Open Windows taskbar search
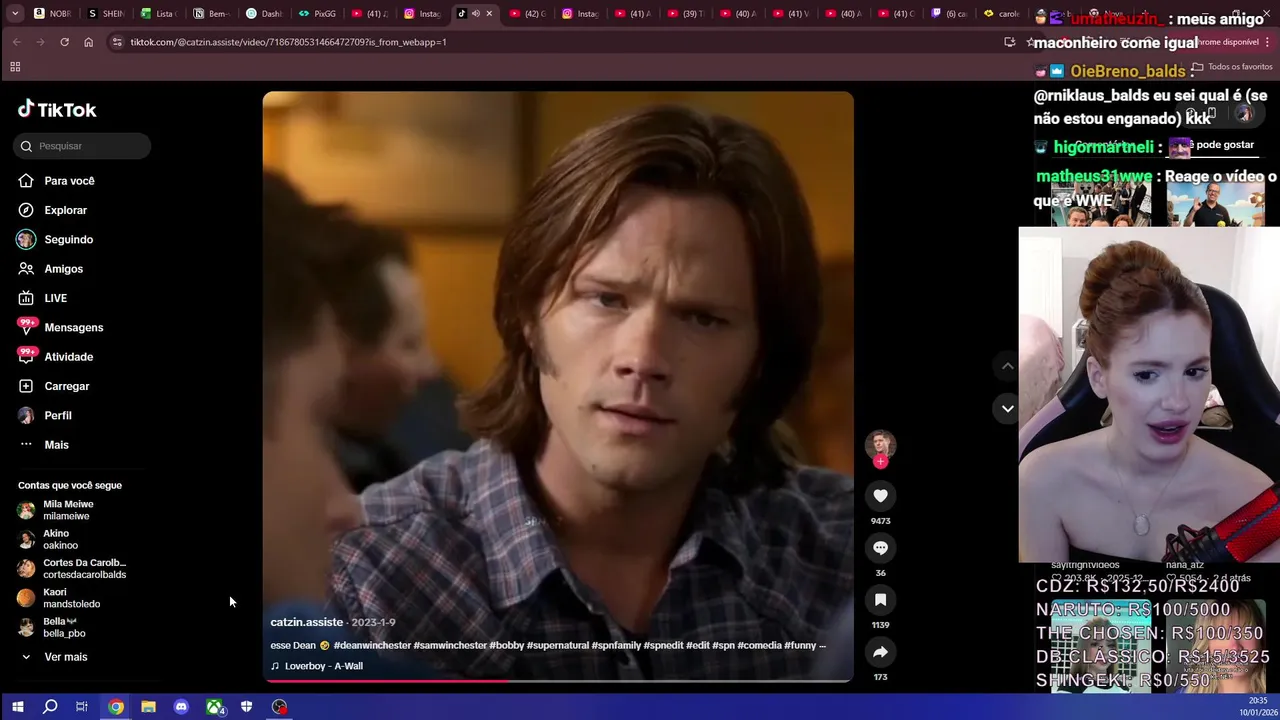 click(50, 707)
